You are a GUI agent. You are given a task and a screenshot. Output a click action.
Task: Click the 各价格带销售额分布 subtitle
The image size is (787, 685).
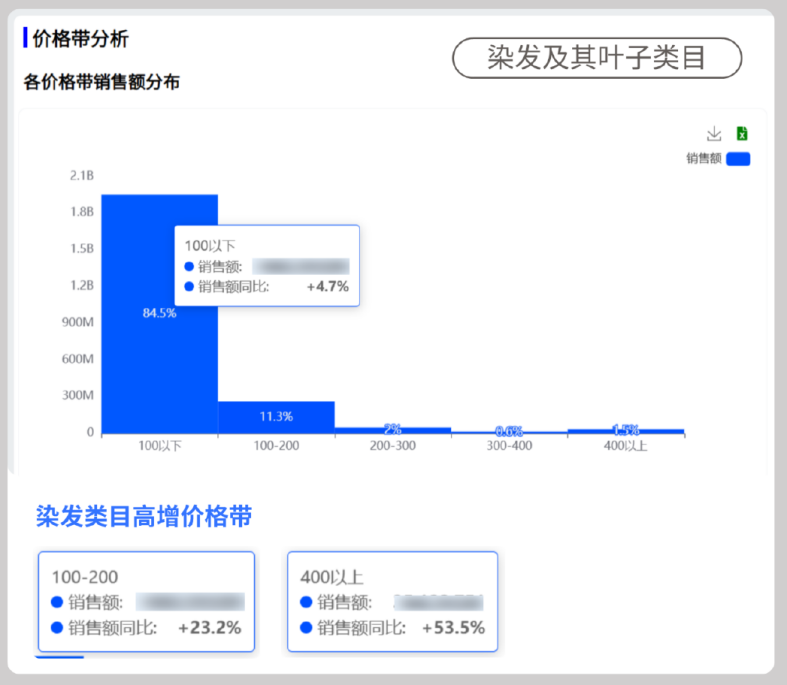point(101,82)
